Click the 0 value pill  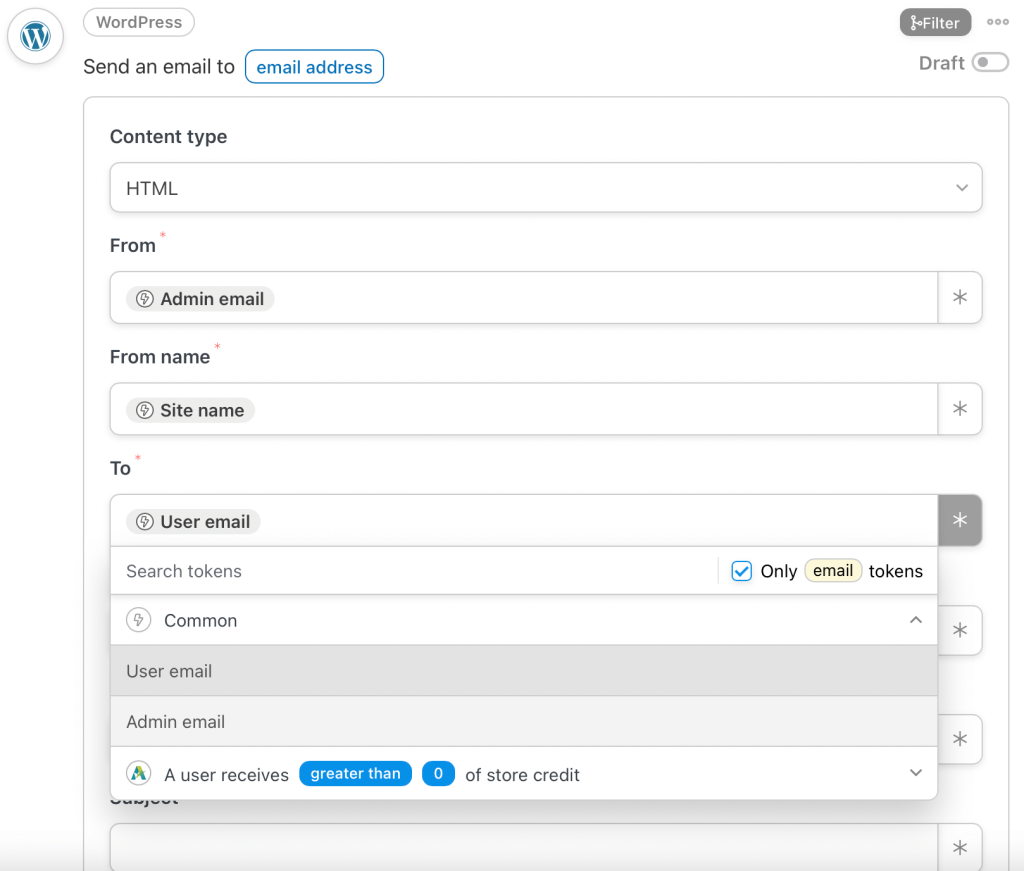[438, 774]
